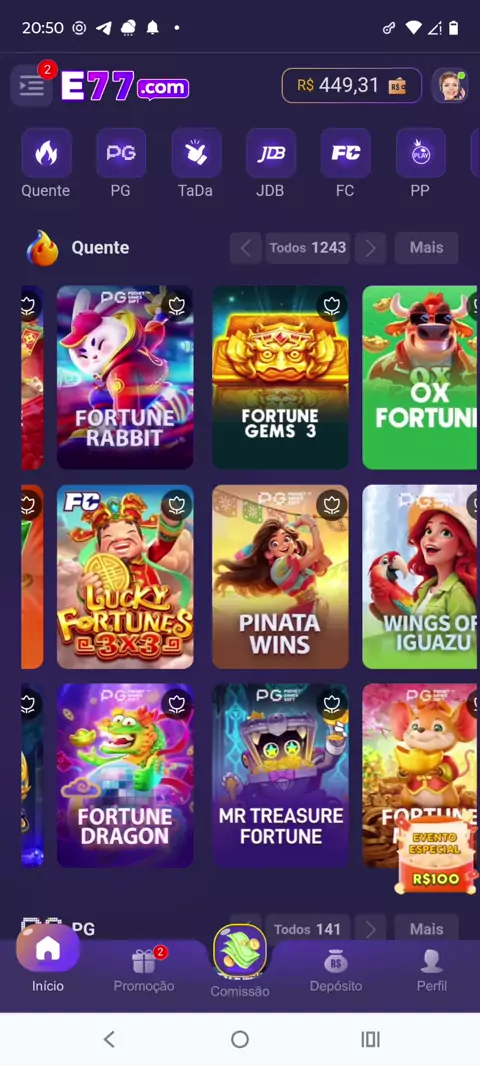Open customer support avatar icon
This screenshot has width=480, height=1066.
(x=450, y=86)
